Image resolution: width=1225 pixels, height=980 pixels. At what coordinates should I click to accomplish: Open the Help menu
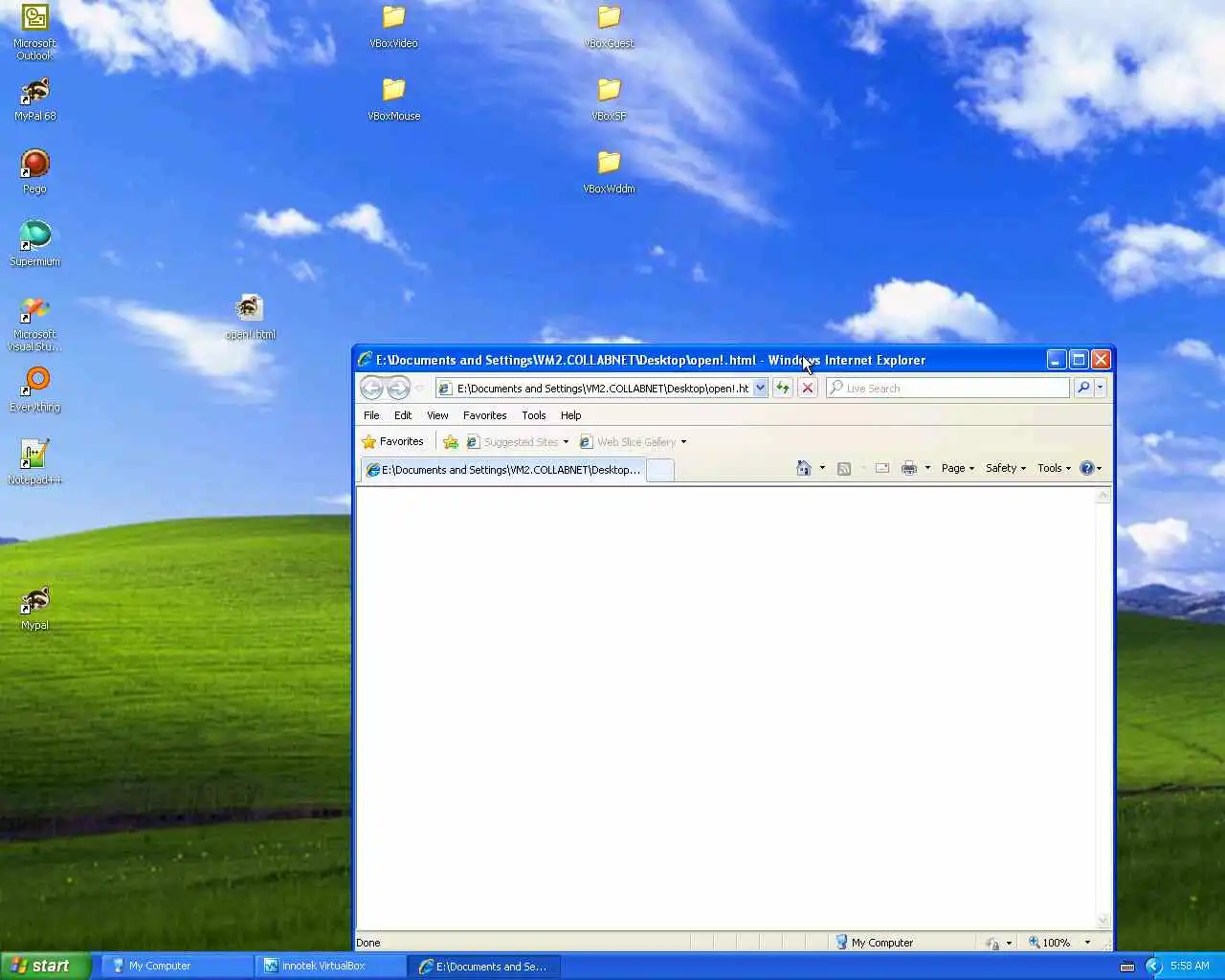pos(570,415)
